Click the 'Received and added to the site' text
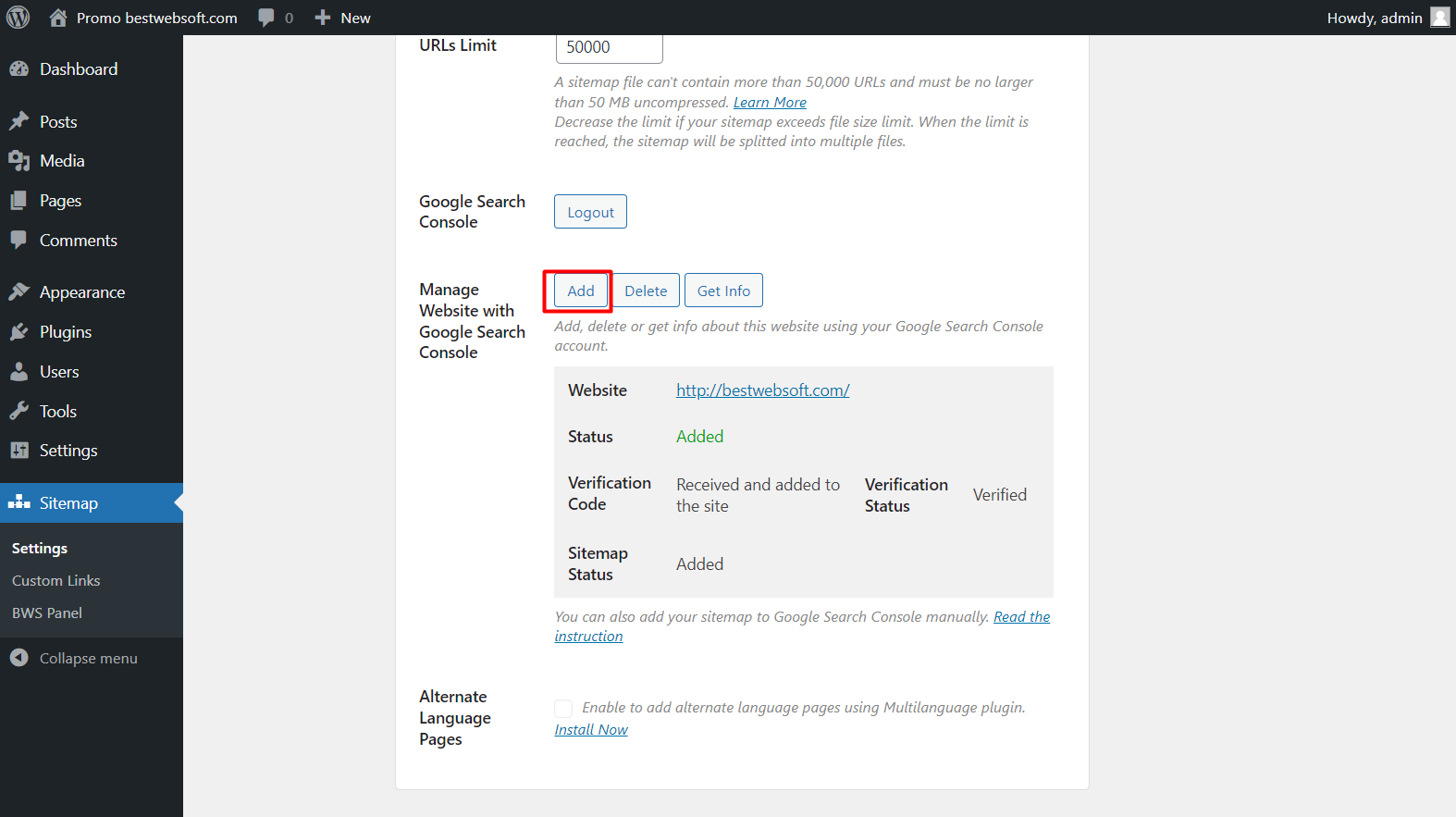1456x817 pixels. (x=759, y=495)
